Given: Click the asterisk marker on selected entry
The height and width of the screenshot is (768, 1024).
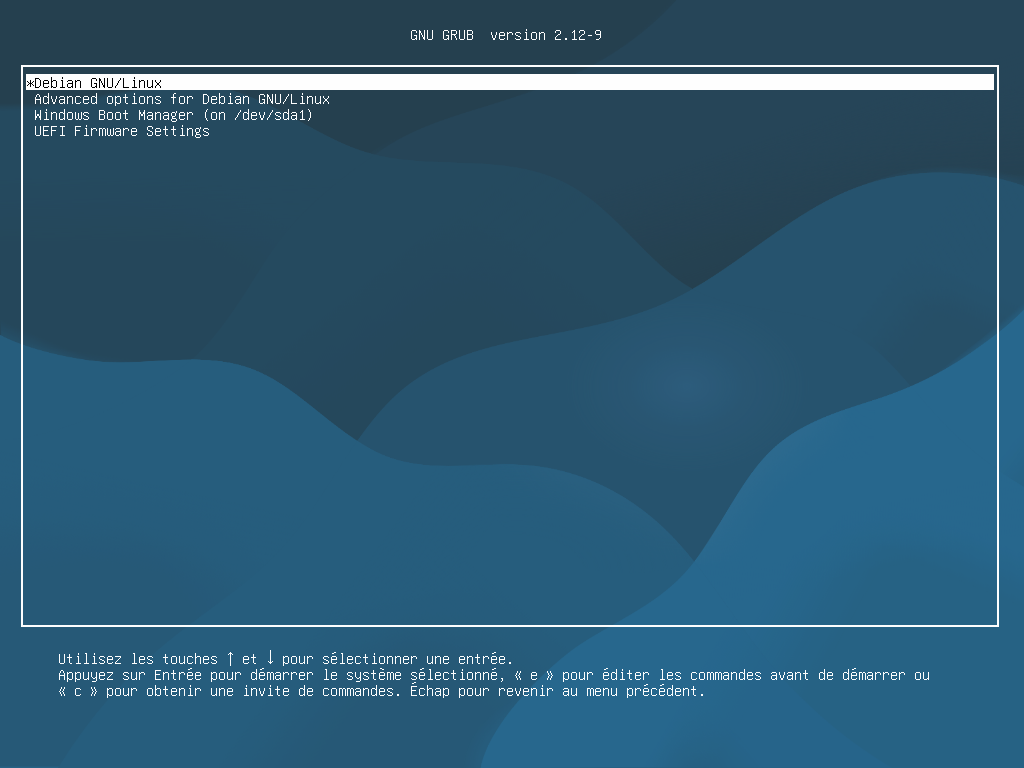Looking at the screenshot, I should [29, 82].
